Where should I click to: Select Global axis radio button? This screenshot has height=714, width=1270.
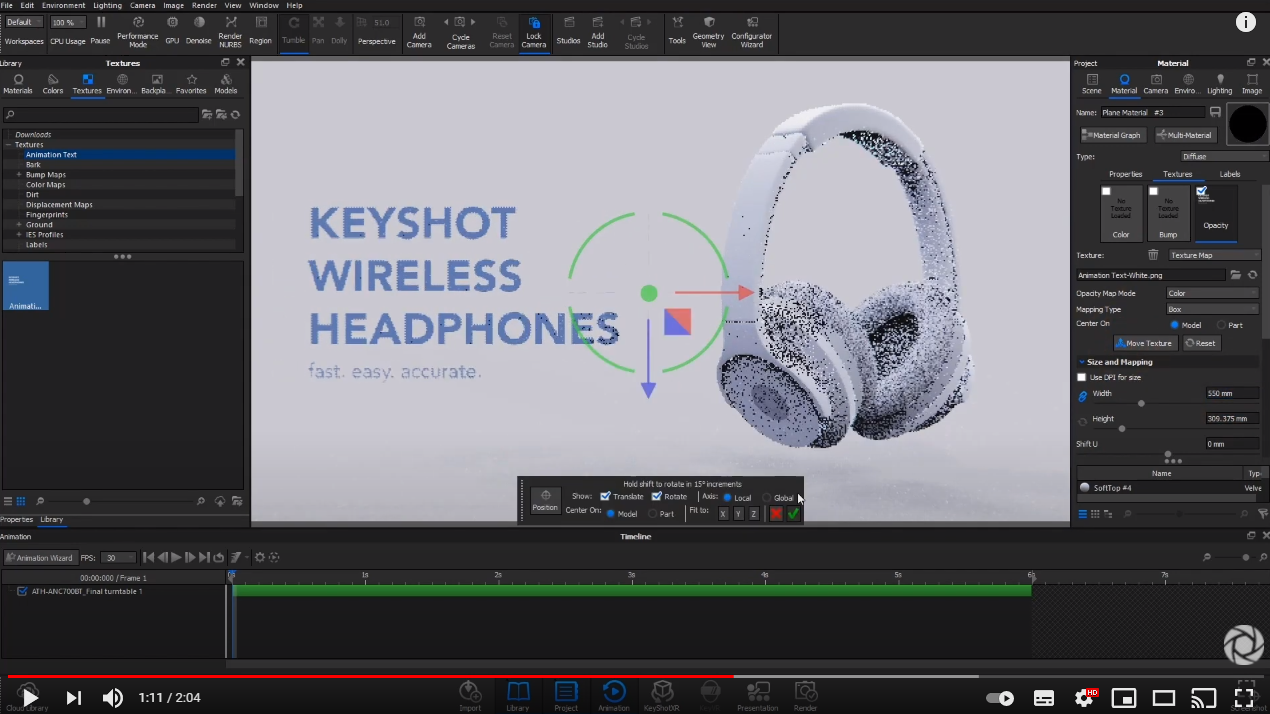(x=767, y=497)
